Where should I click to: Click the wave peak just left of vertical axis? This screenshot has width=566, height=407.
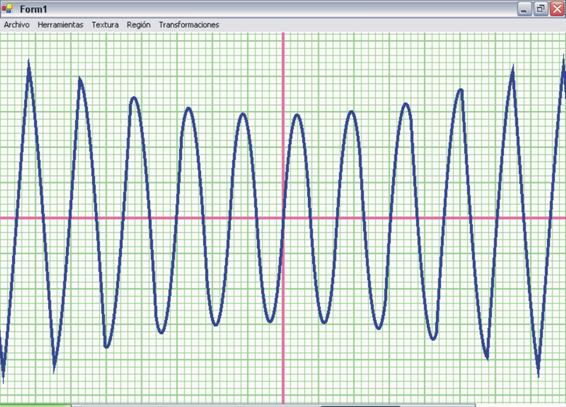click(x=243, y=115)
